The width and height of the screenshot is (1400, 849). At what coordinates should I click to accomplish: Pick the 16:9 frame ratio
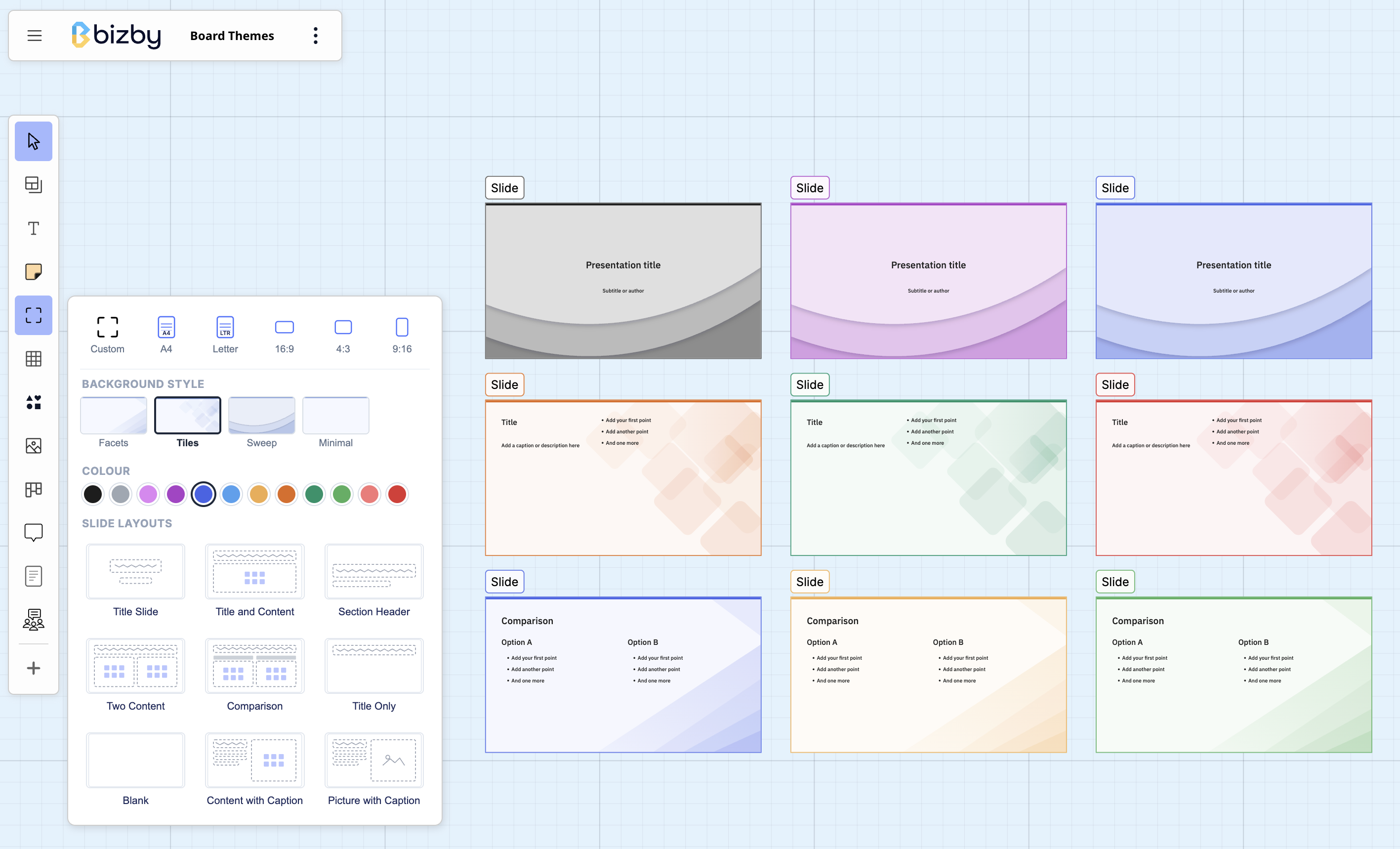coord(284,335)
